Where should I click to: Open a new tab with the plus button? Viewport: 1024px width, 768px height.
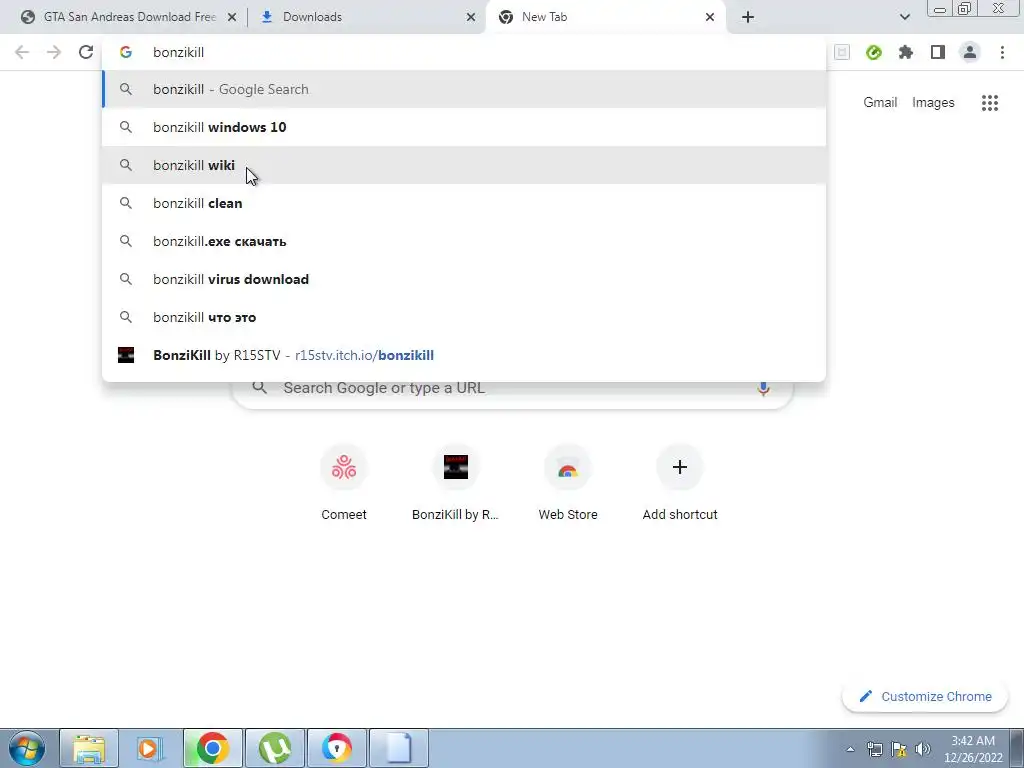click(748, 17)
